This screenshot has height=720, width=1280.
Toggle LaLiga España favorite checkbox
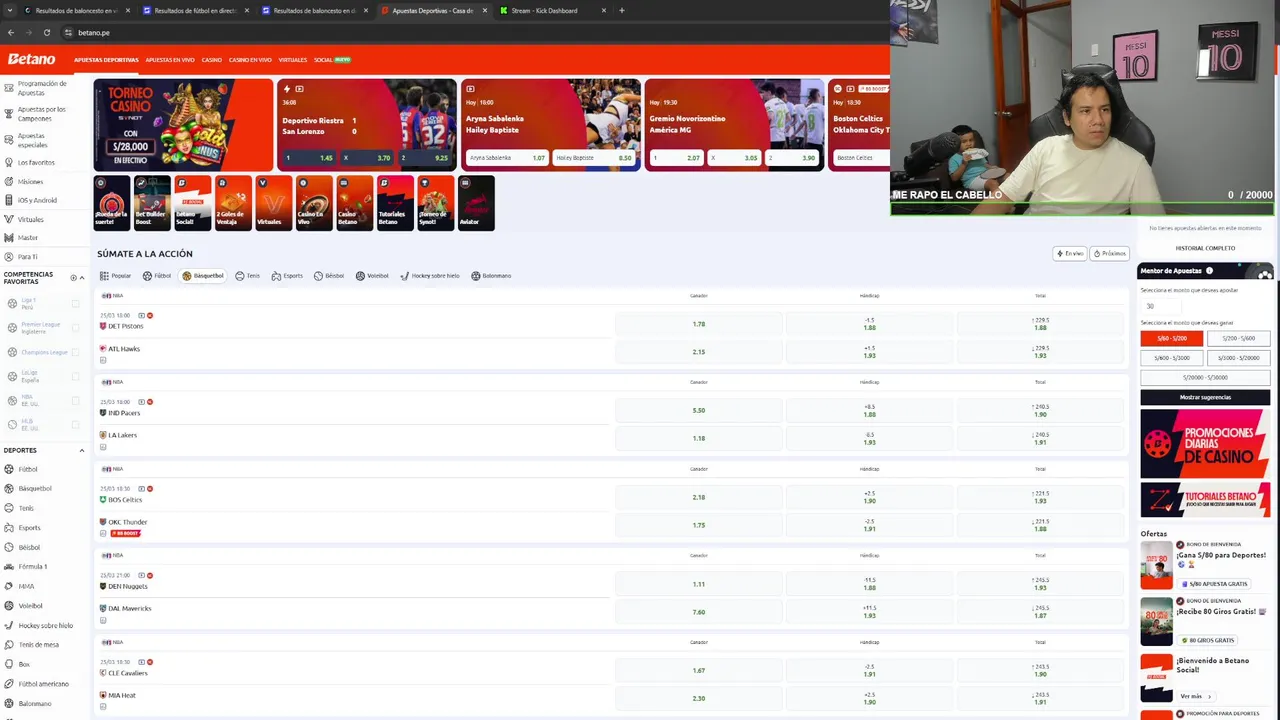click(x=76, y=376)
